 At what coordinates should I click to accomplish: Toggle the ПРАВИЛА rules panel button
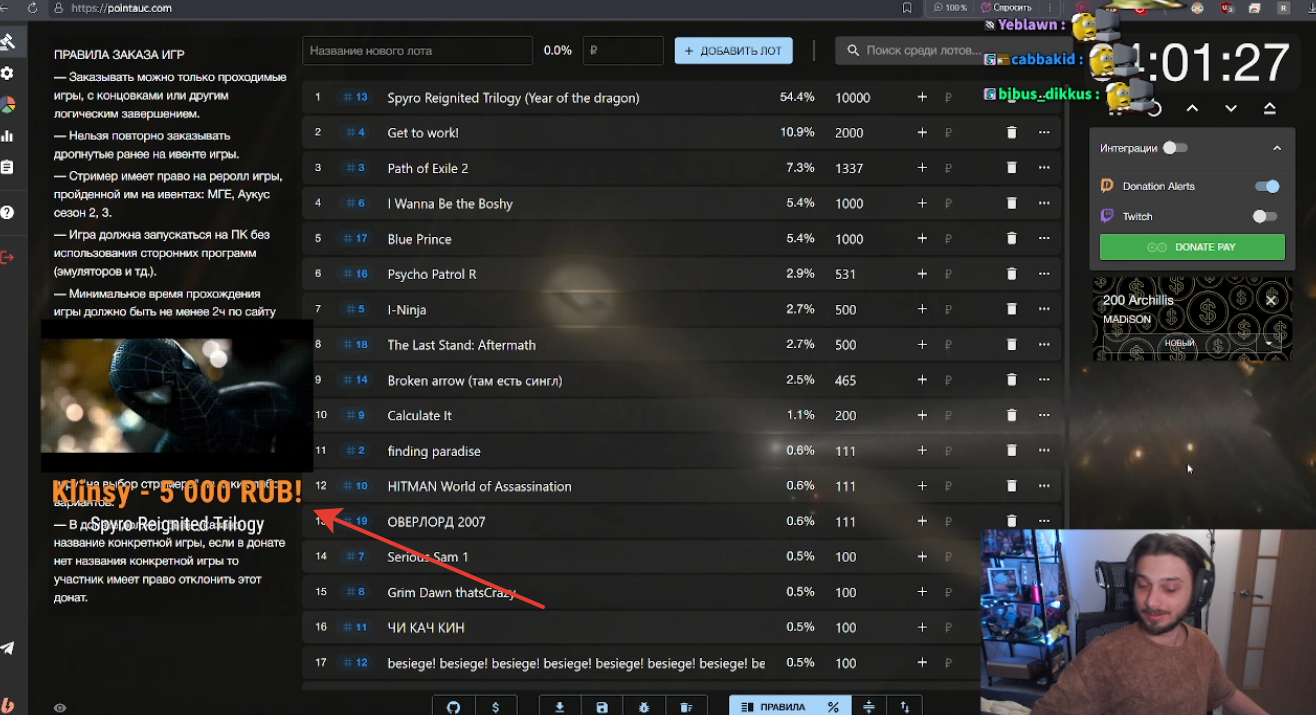(x=773, y=707)
